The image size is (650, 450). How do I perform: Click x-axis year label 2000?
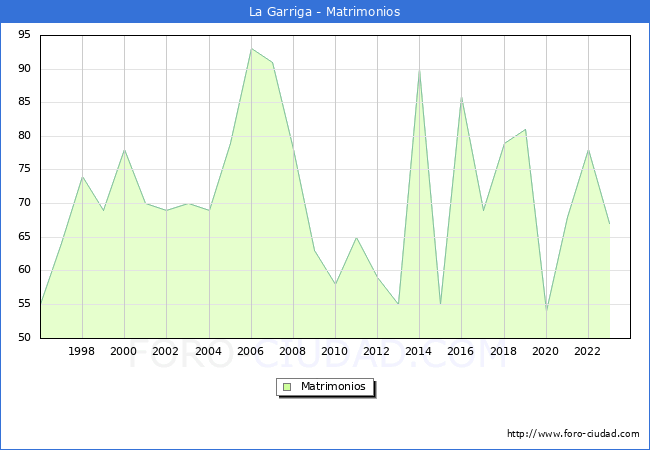123,351
